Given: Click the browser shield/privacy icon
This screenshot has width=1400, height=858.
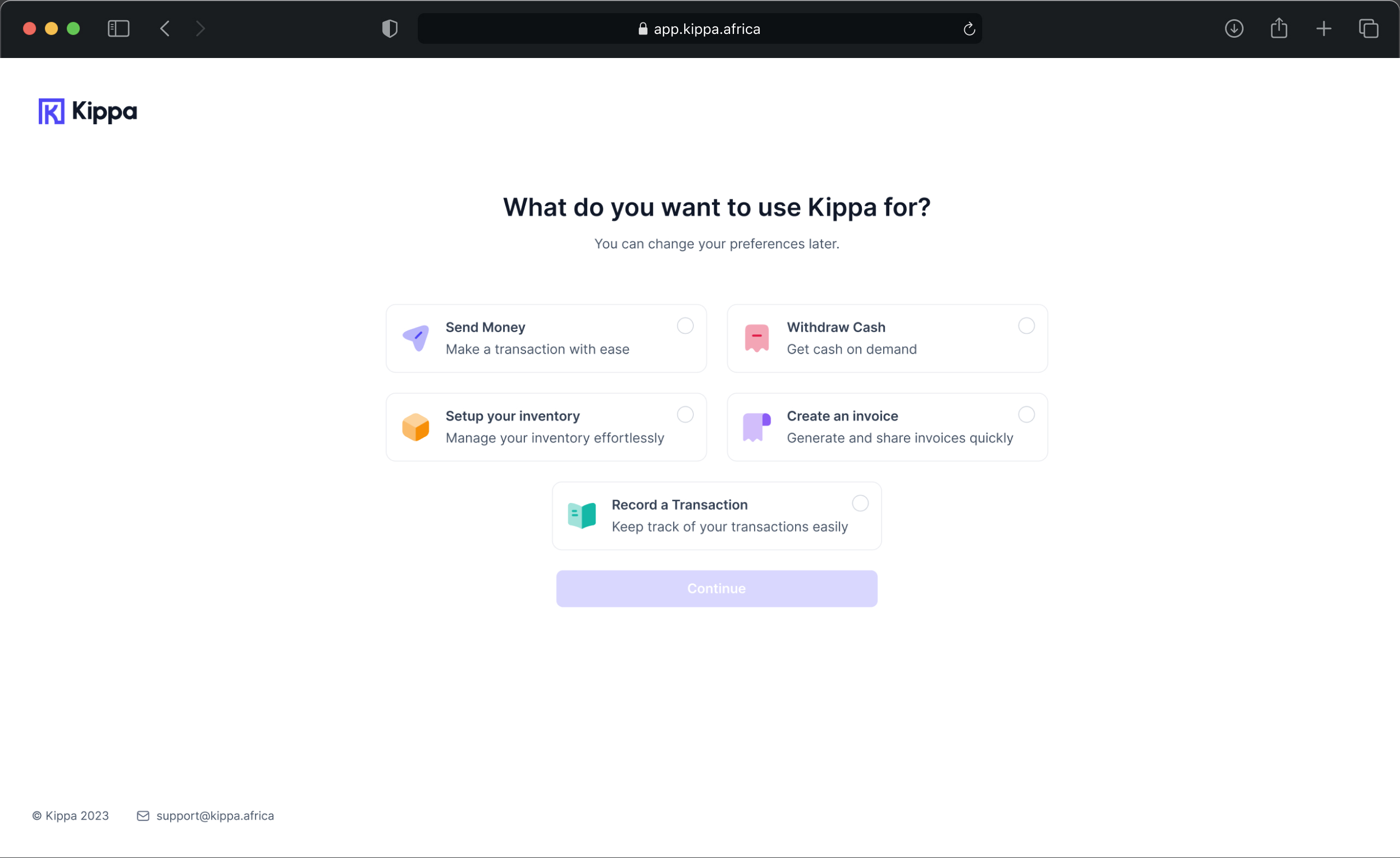Looking at the screenshot, I should 390,28.
